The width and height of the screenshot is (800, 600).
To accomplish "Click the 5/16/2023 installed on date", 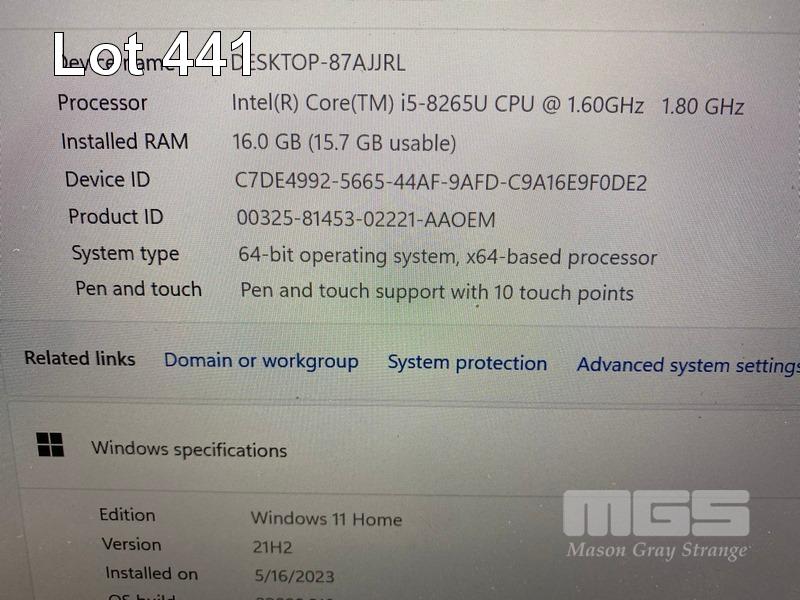I will (x=294, y=576).
